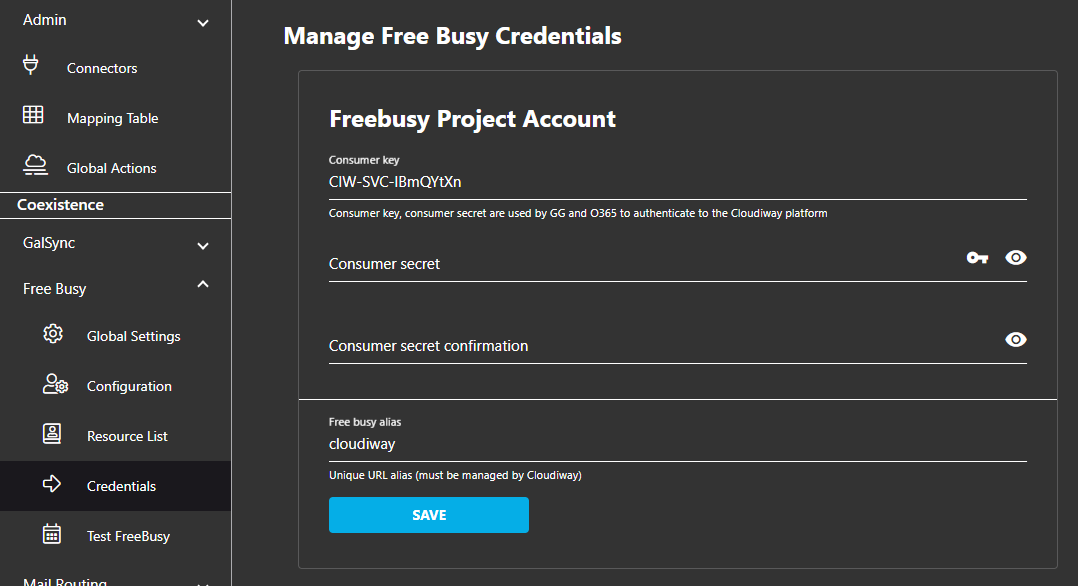Image resolution: width=1078 pixels, height=586 pixels.
Task: Collapse the Free Busy section
Action: point(203,284)
